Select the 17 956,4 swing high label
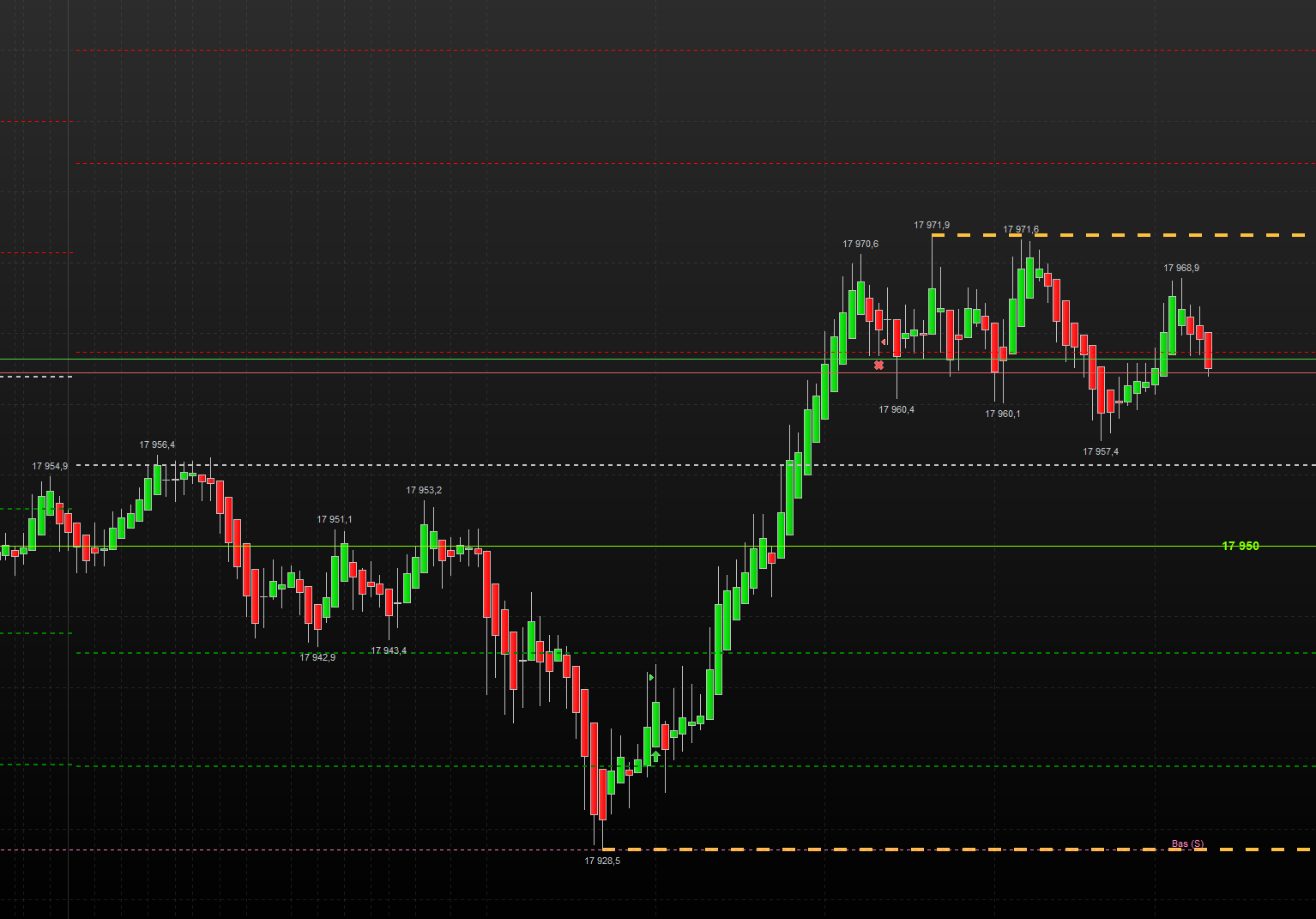This screenshot has height=919, width=1316. click(x=157, y=444)
